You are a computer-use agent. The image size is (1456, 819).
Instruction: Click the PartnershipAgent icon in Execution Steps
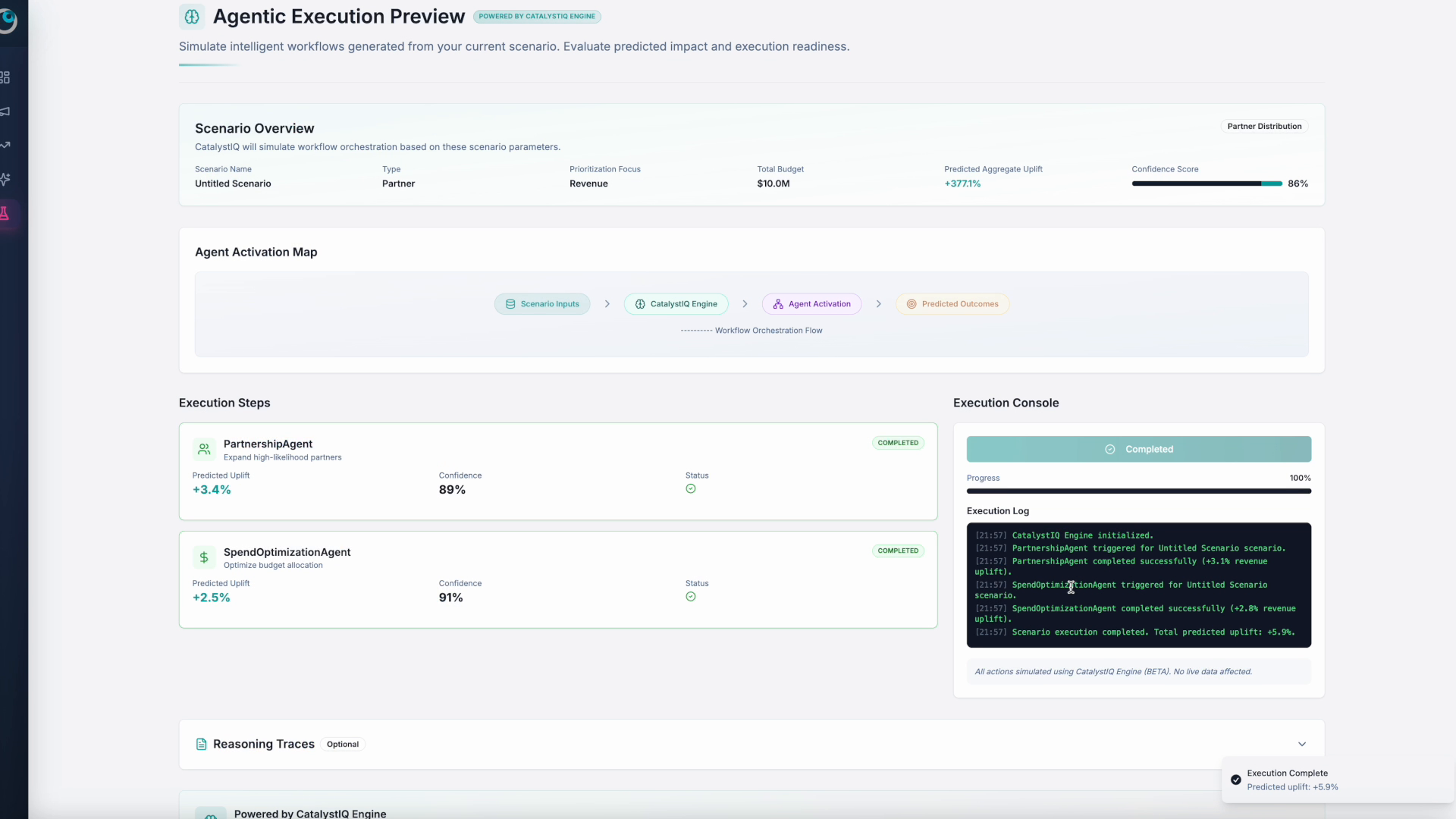[203, 449]
